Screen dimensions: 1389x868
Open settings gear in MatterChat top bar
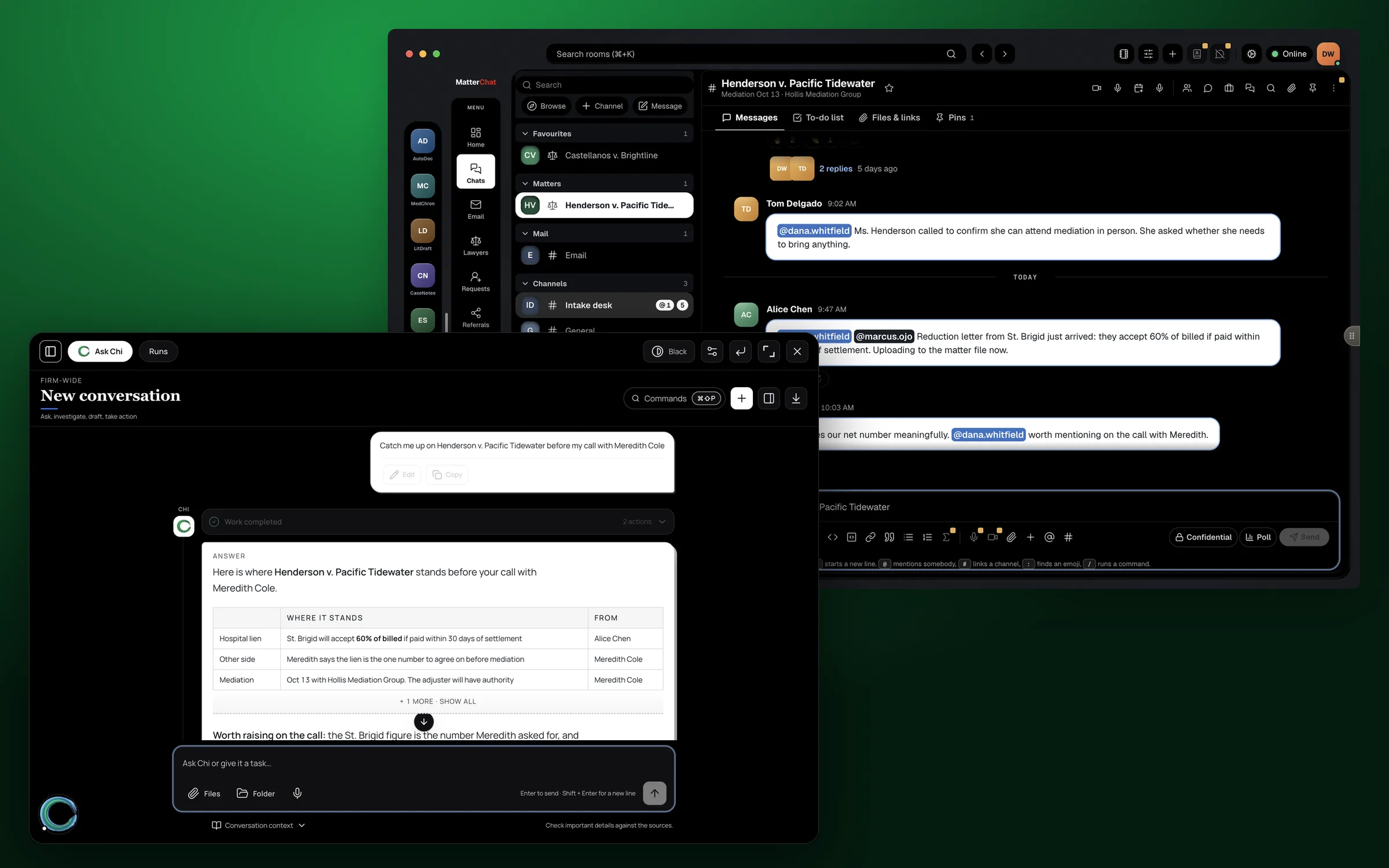pyautogui.click(x=1251, y=54)
